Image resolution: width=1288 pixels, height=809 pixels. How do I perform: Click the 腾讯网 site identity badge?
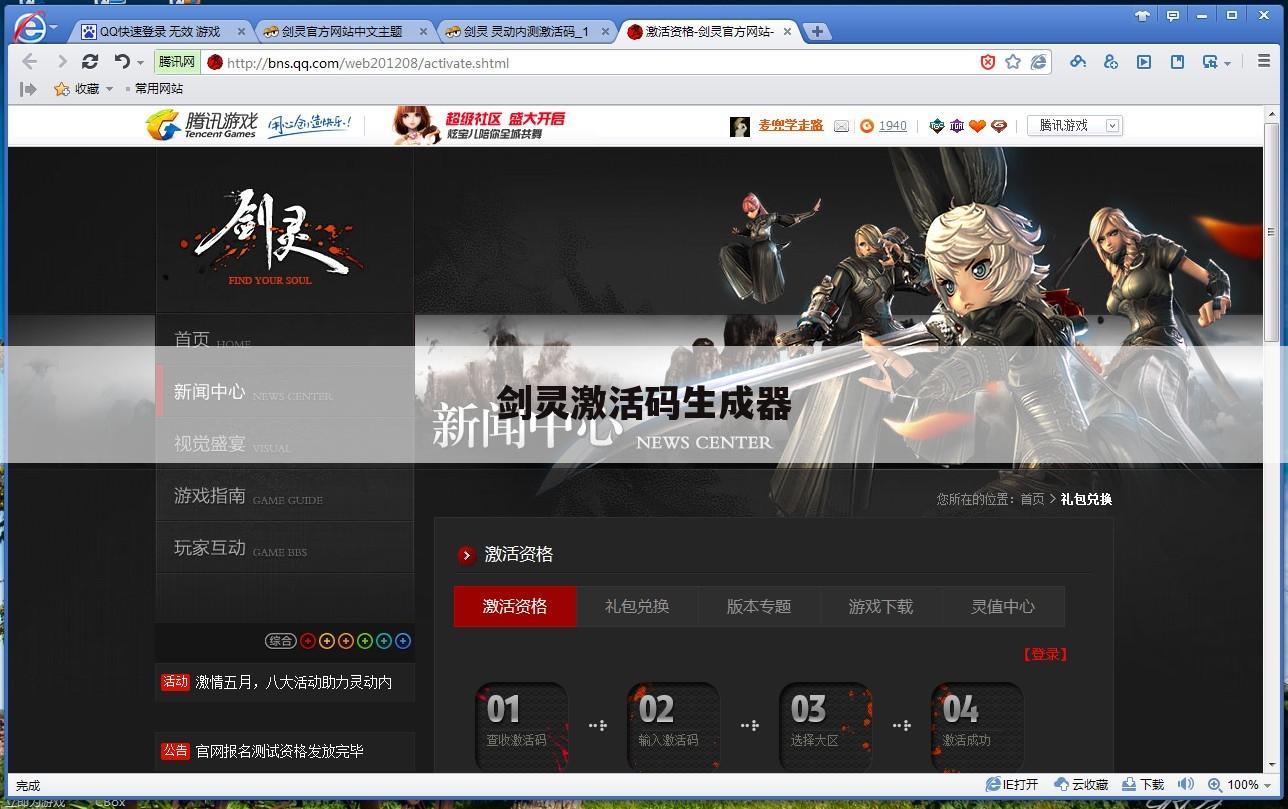point(176,62)
